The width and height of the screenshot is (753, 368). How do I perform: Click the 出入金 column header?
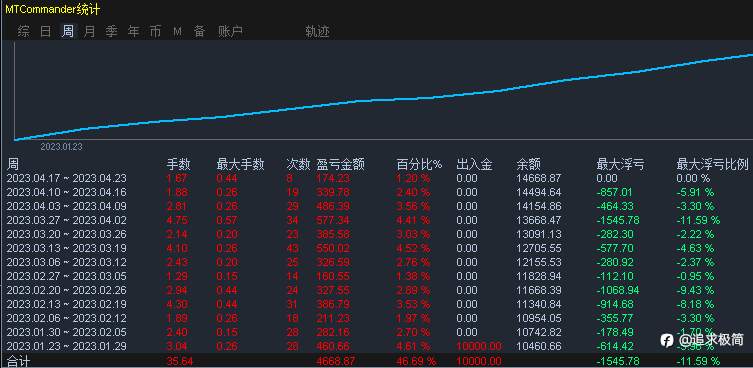pos(474,165)
